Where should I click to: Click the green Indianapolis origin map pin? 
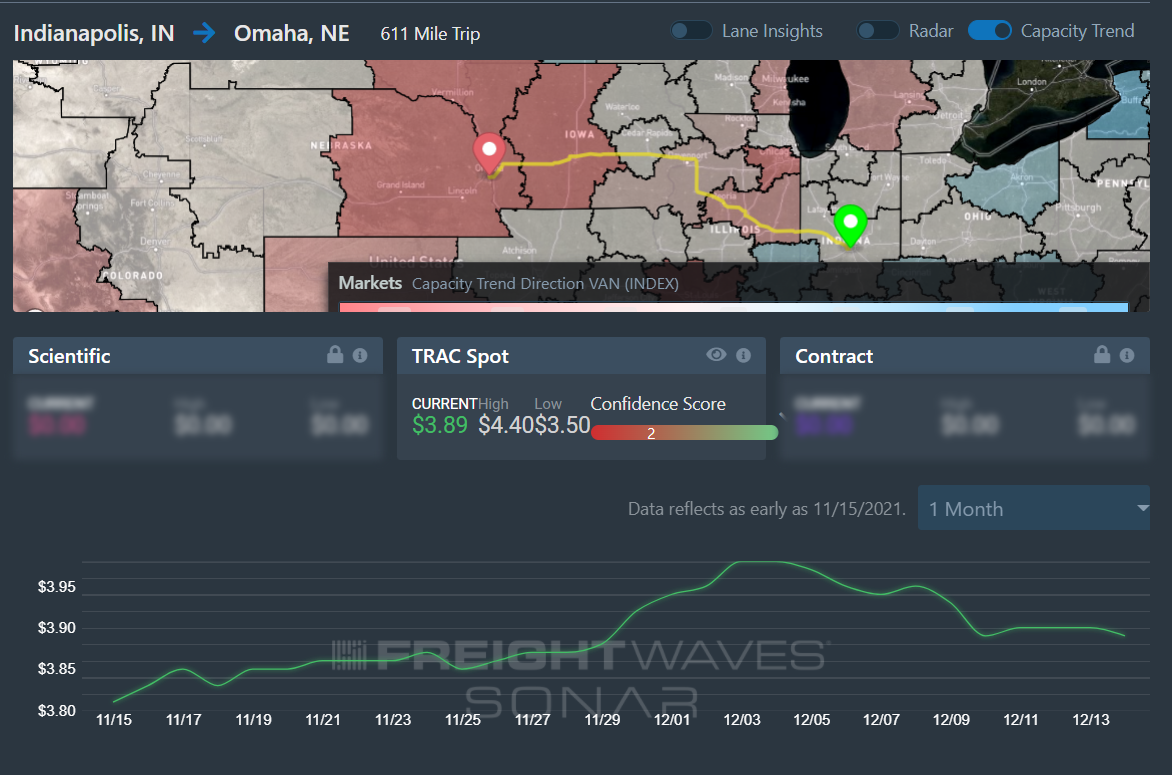[850, 226]
